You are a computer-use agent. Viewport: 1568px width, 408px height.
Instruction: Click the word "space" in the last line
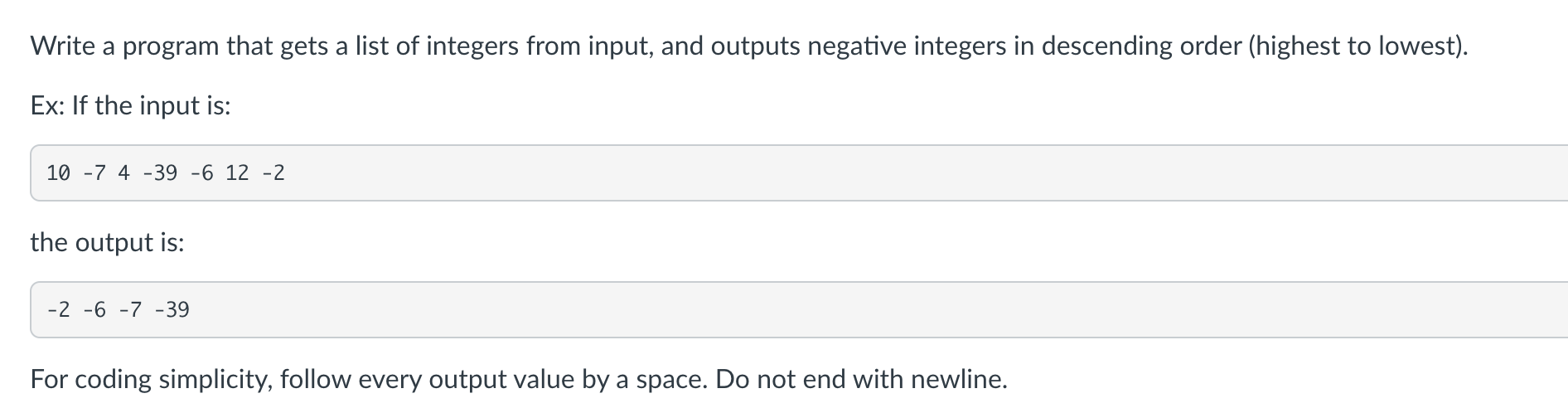click(671, 381)
